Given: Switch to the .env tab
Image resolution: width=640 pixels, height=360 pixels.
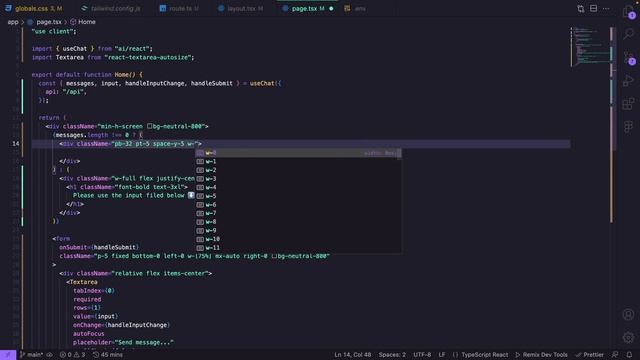Looking at the screenshot, I should pos(356,8).
